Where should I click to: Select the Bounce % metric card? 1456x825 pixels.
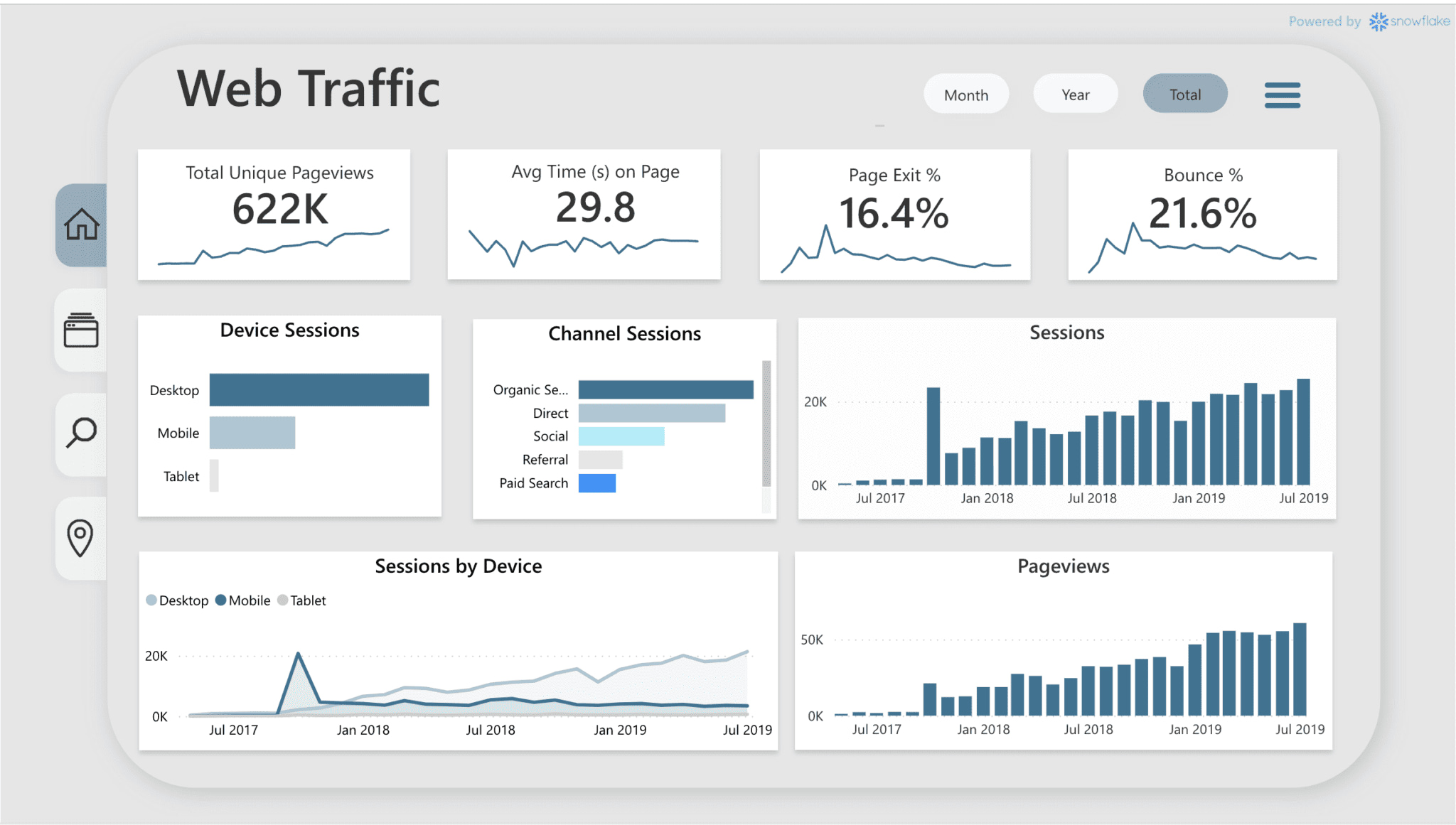[x=1196, y=218]
